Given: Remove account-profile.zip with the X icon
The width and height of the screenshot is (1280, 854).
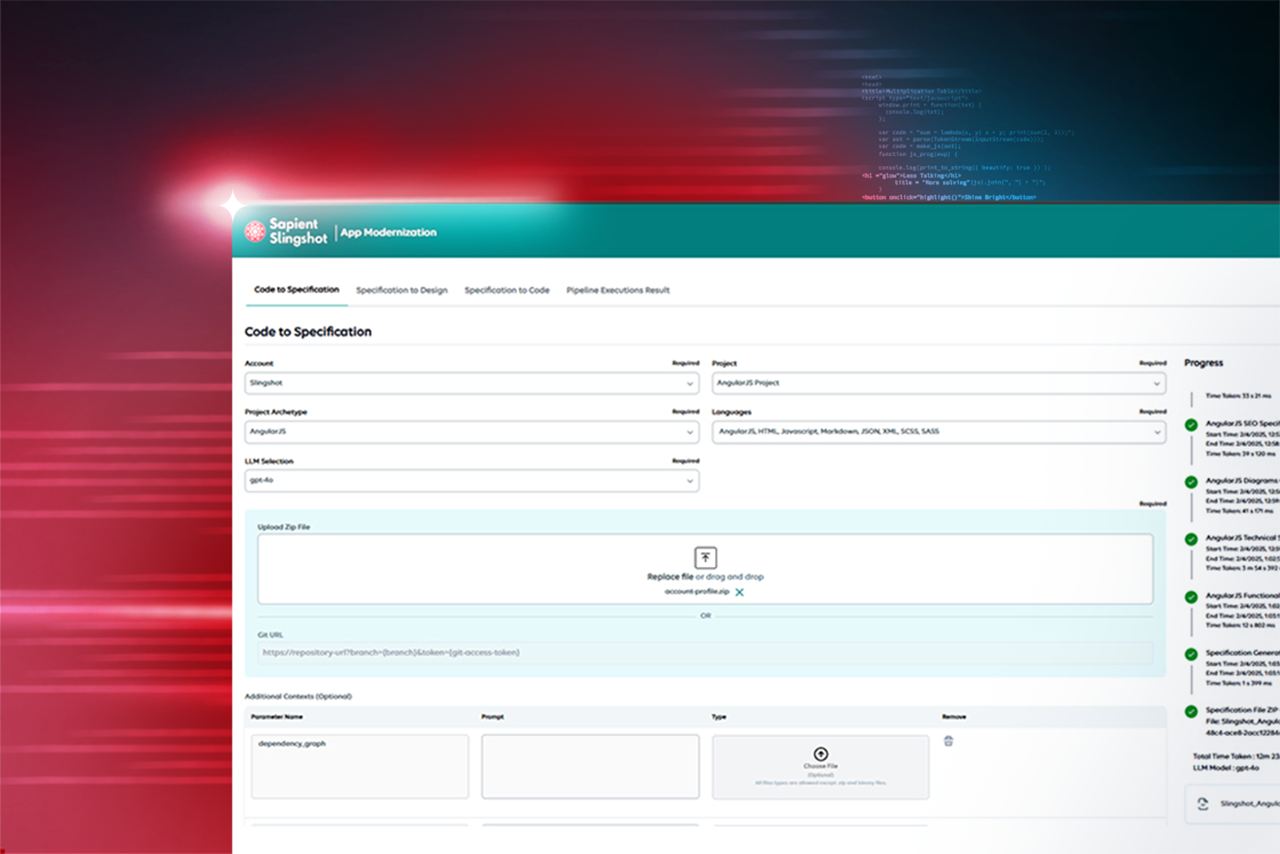Looking at the screenshot, I should [x=740, y=592].
